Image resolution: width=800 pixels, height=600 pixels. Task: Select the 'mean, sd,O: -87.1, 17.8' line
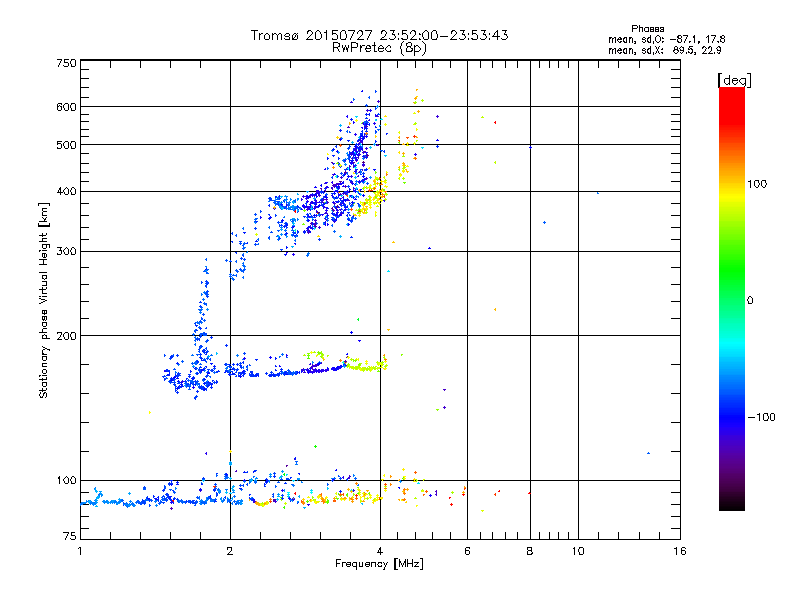[x=666, y=39]
